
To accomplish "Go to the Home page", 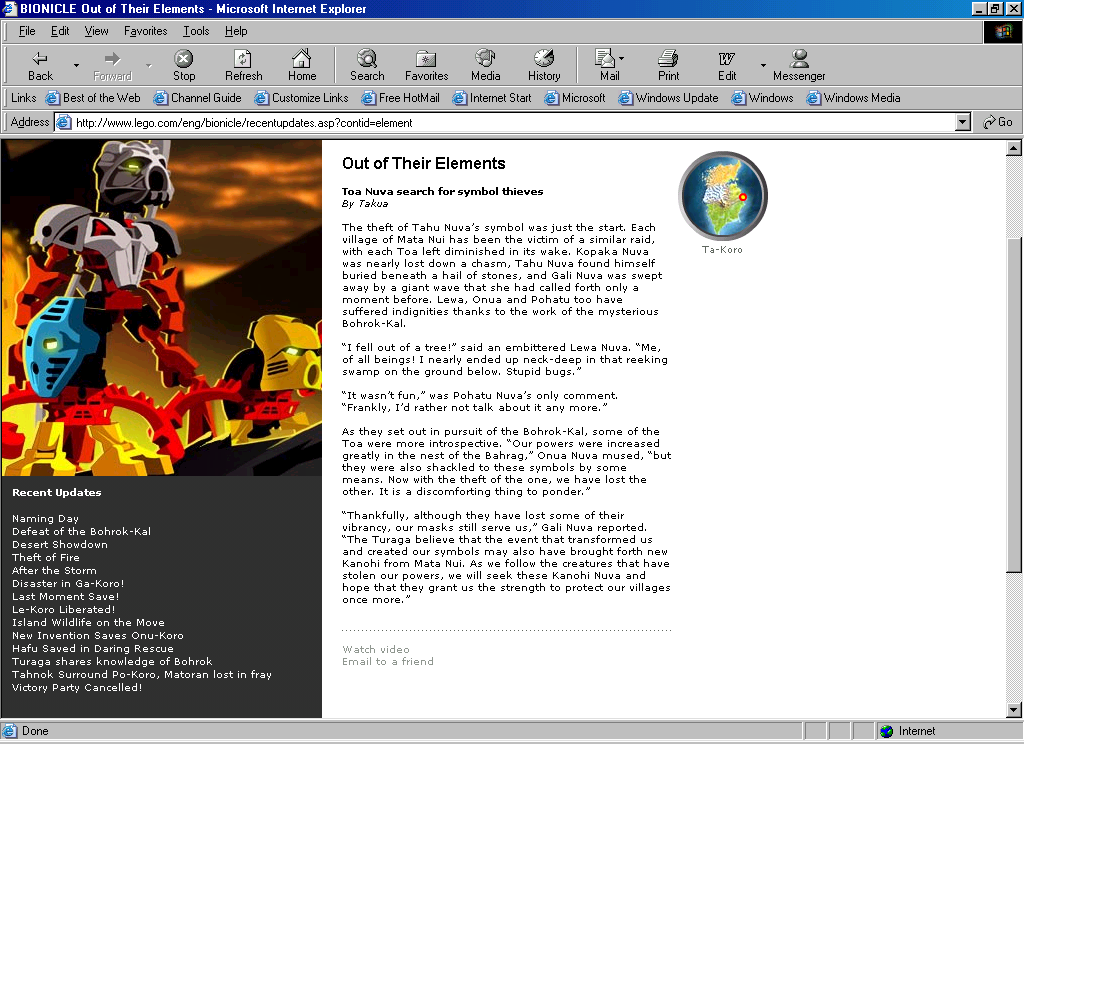I will tap(302, 65).
